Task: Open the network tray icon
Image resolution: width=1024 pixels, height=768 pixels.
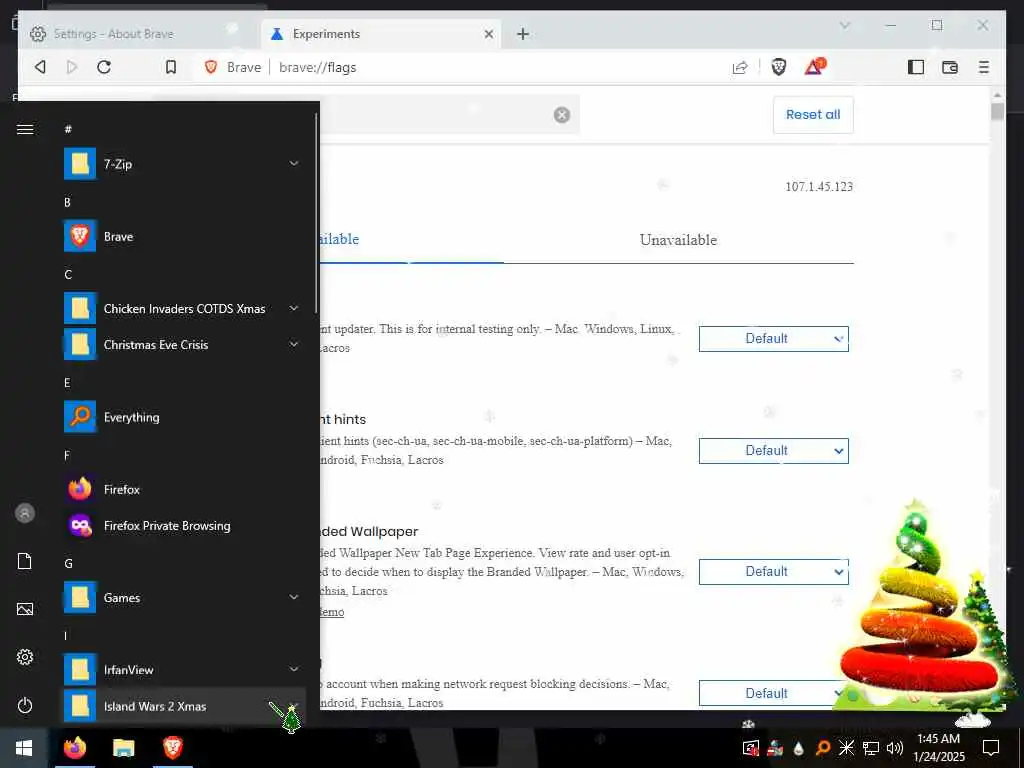Action: [871, 748]
